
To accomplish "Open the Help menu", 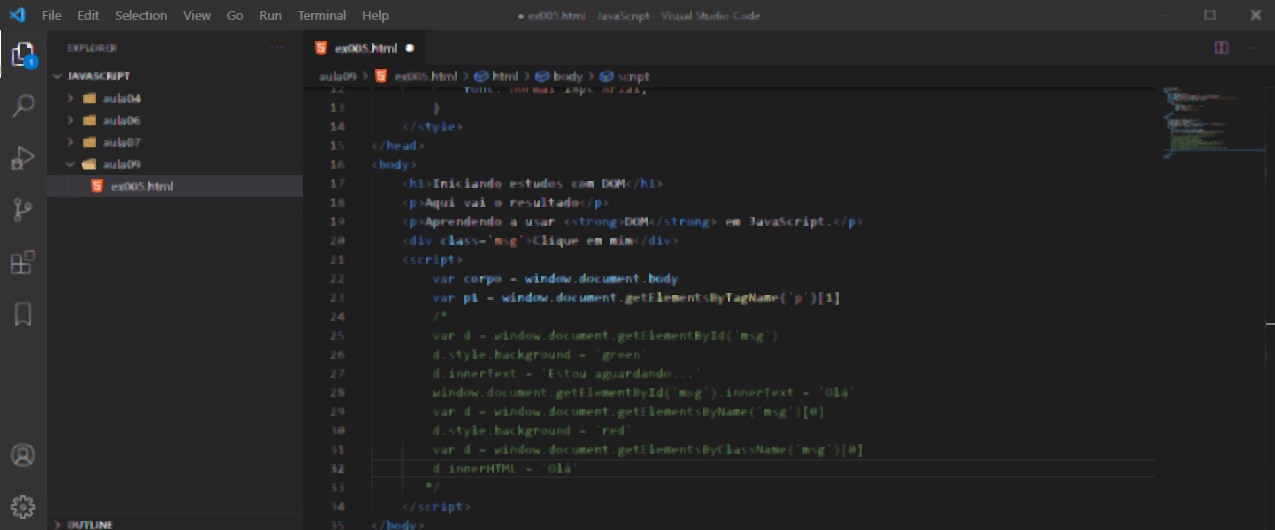I will (375, 15).
